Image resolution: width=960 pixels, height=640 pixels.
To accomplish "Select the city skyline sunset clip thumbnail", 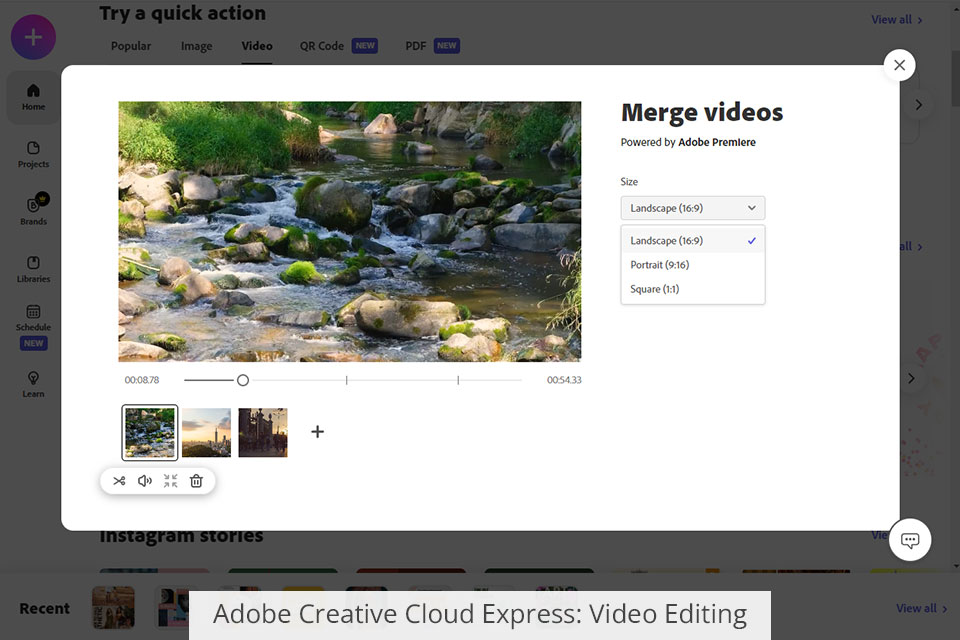I will coord(206,432).
